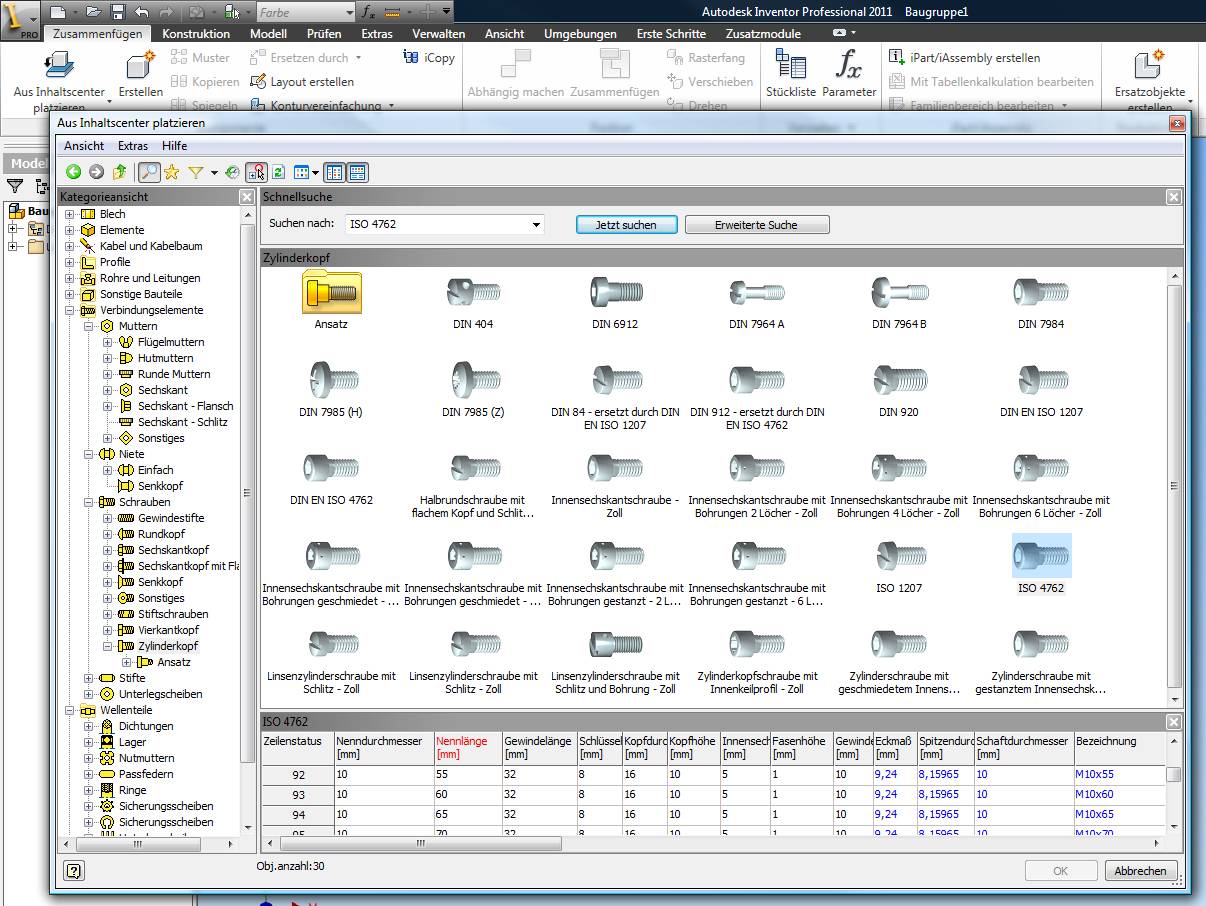Screen dimensions: 1206x906
Task: Click the help question mark icon
Action: click(73, 870)
